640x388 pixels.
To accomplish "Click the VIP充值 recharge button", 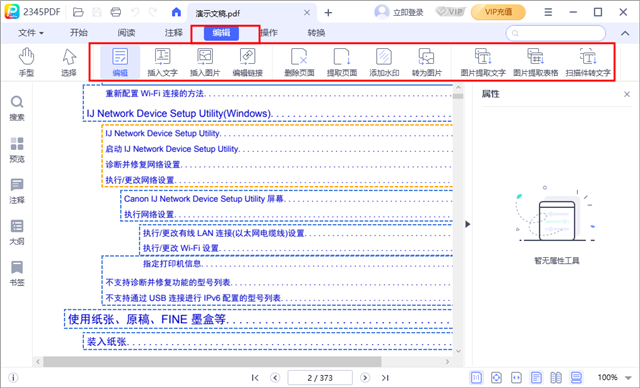I will [498, 12].
